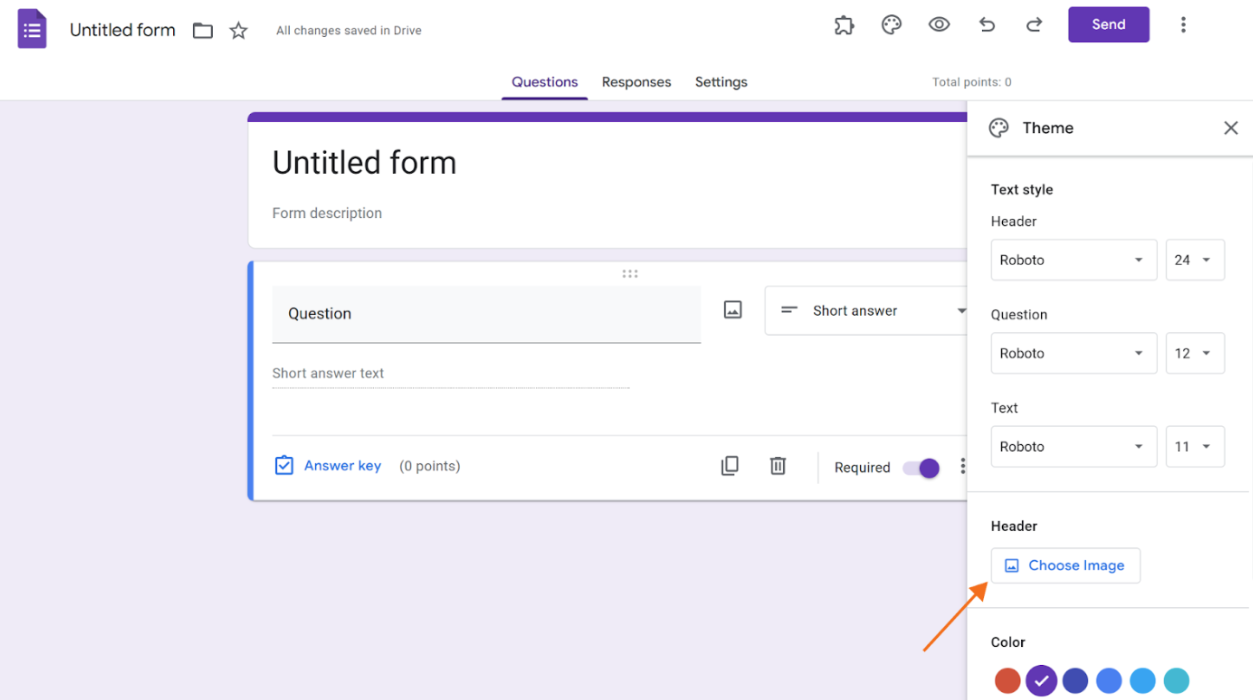Click the customize theme palette icon
Viewport: 1253px width, 700px height.
[891, 25]
